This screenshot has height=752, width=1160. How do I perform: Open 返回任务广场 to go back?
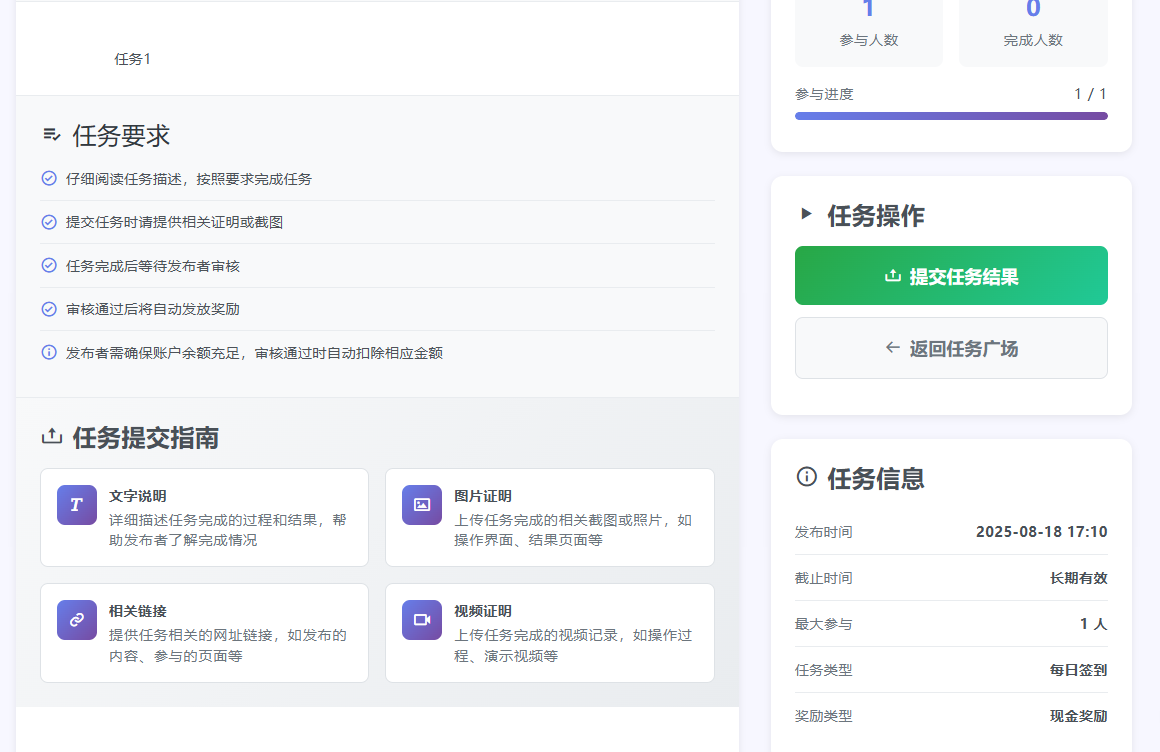pyautogui.click(x=951, y=347)
